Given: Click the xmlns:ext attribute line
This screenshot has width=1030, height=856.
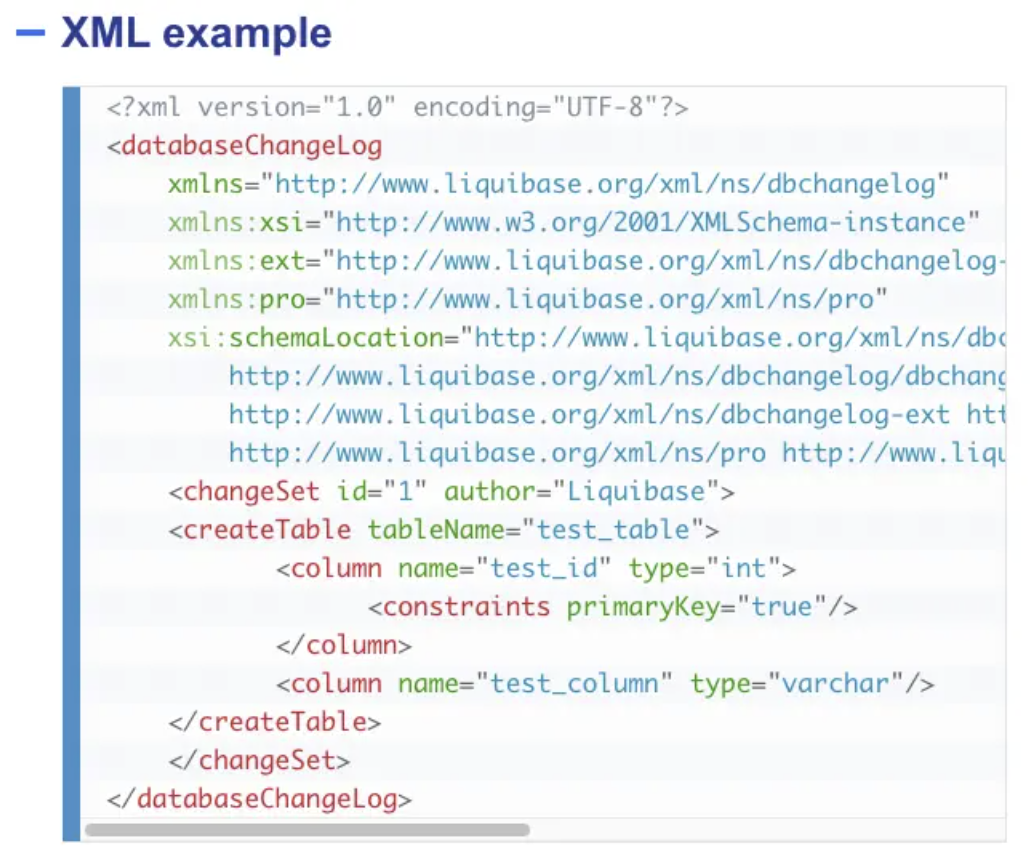Looking at the screenshot, I should point(587,261).
